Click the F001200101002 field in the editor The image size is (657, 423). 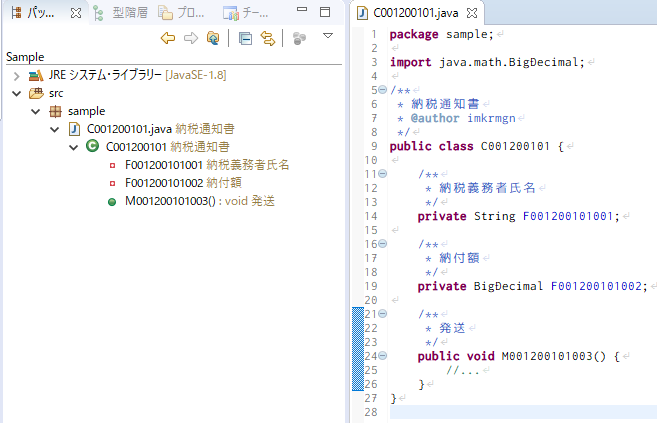point(596,286)
